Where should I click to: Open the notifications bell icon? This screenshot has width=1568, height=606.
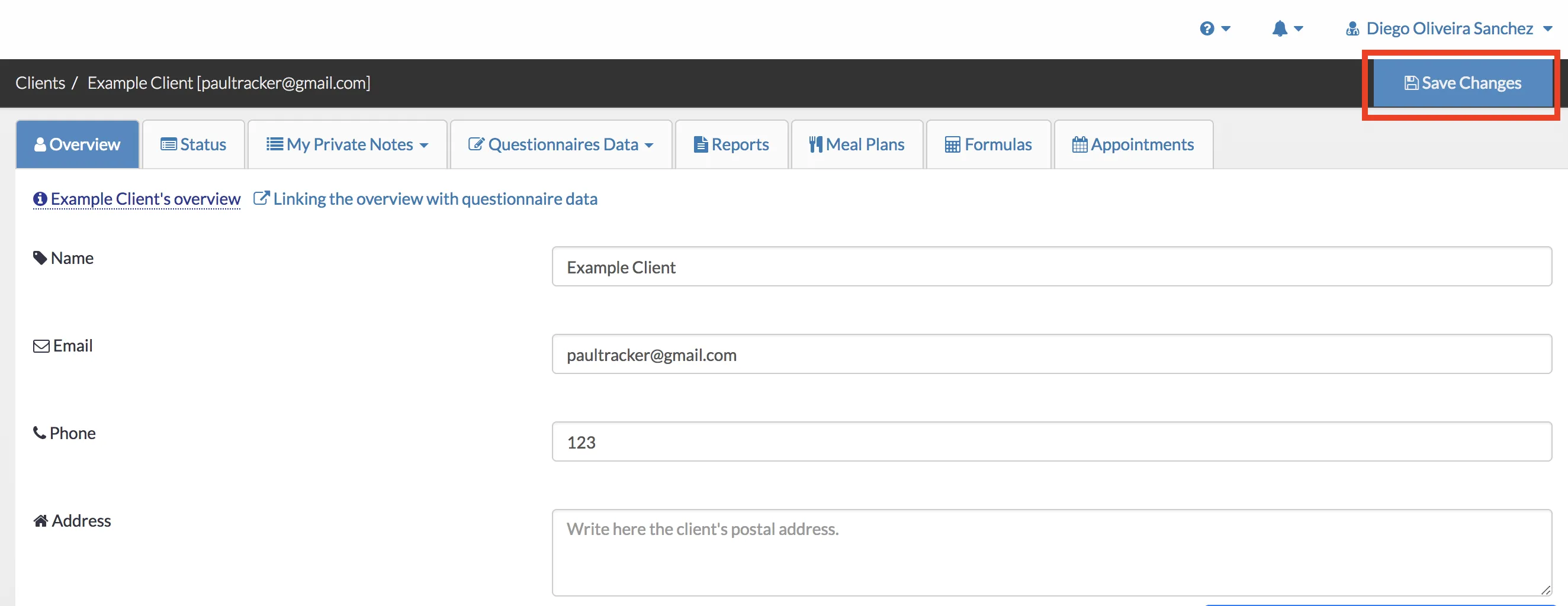tap(1280, 28)
